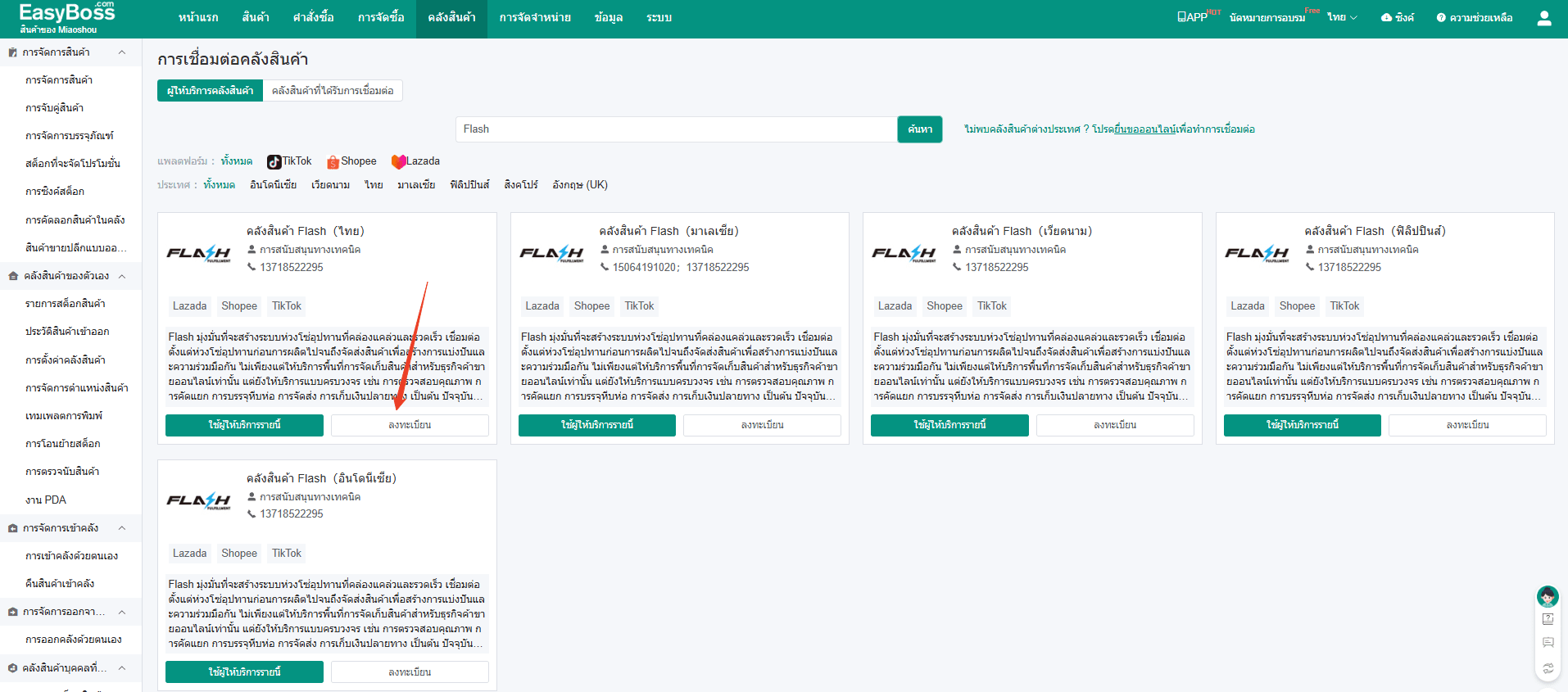Click the Flash logo of the อินโดนีเซีย warehouse

point(198,500)
